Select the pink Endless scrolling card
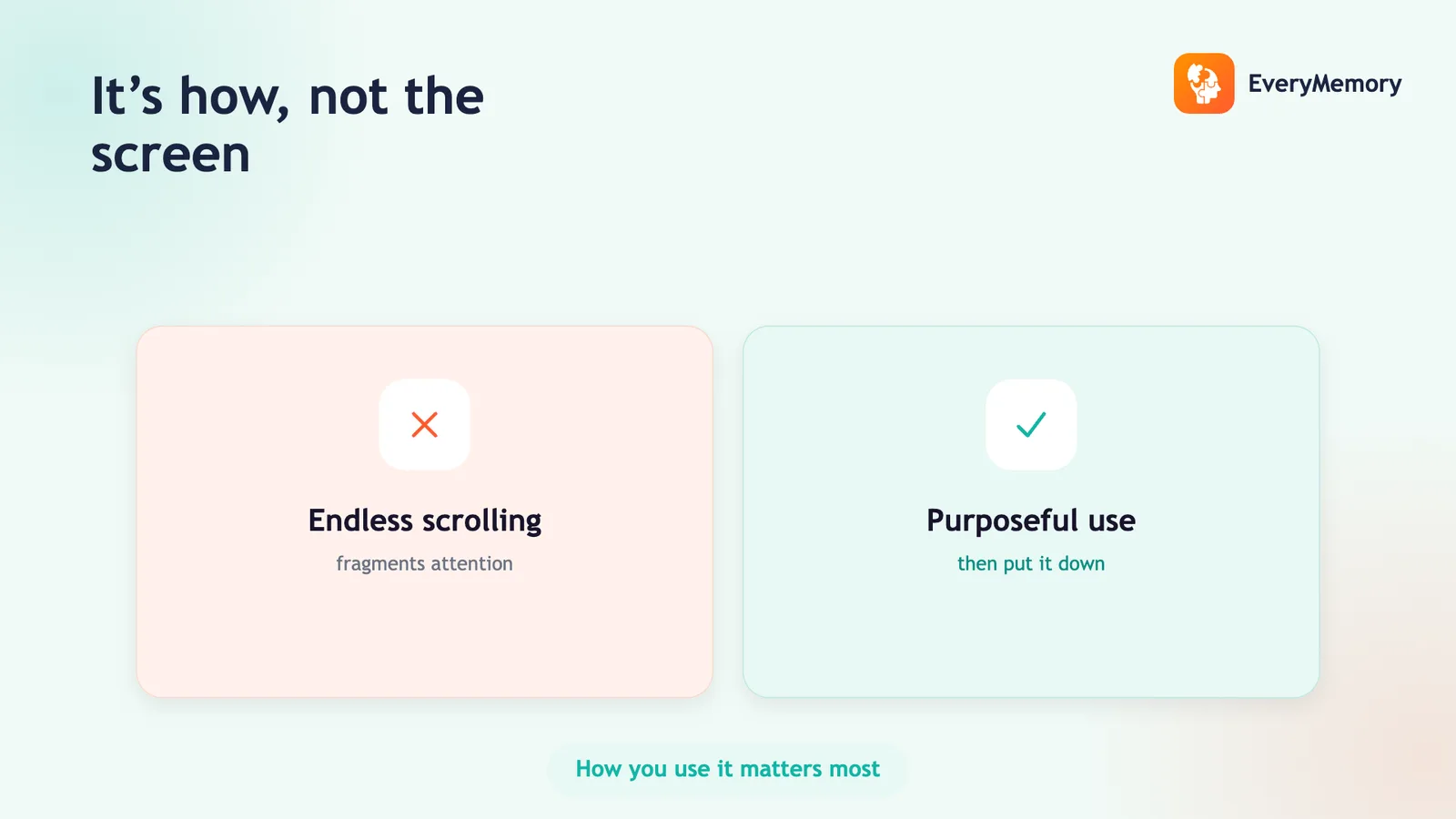The image size is (1456, 819). pyautogui.click(x=424, y=511)
